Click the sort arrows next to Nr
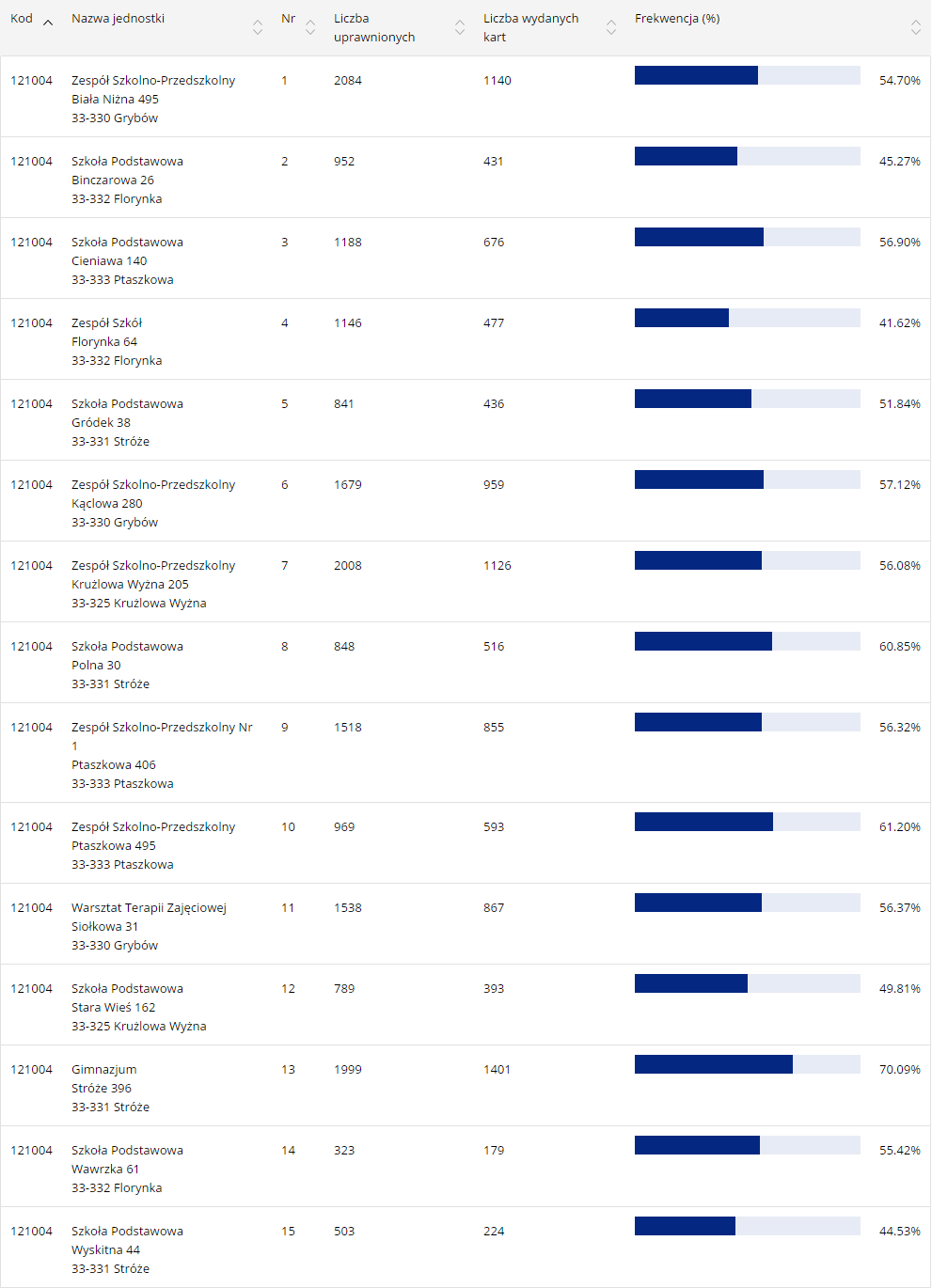932x1288 pixels. 310,28
